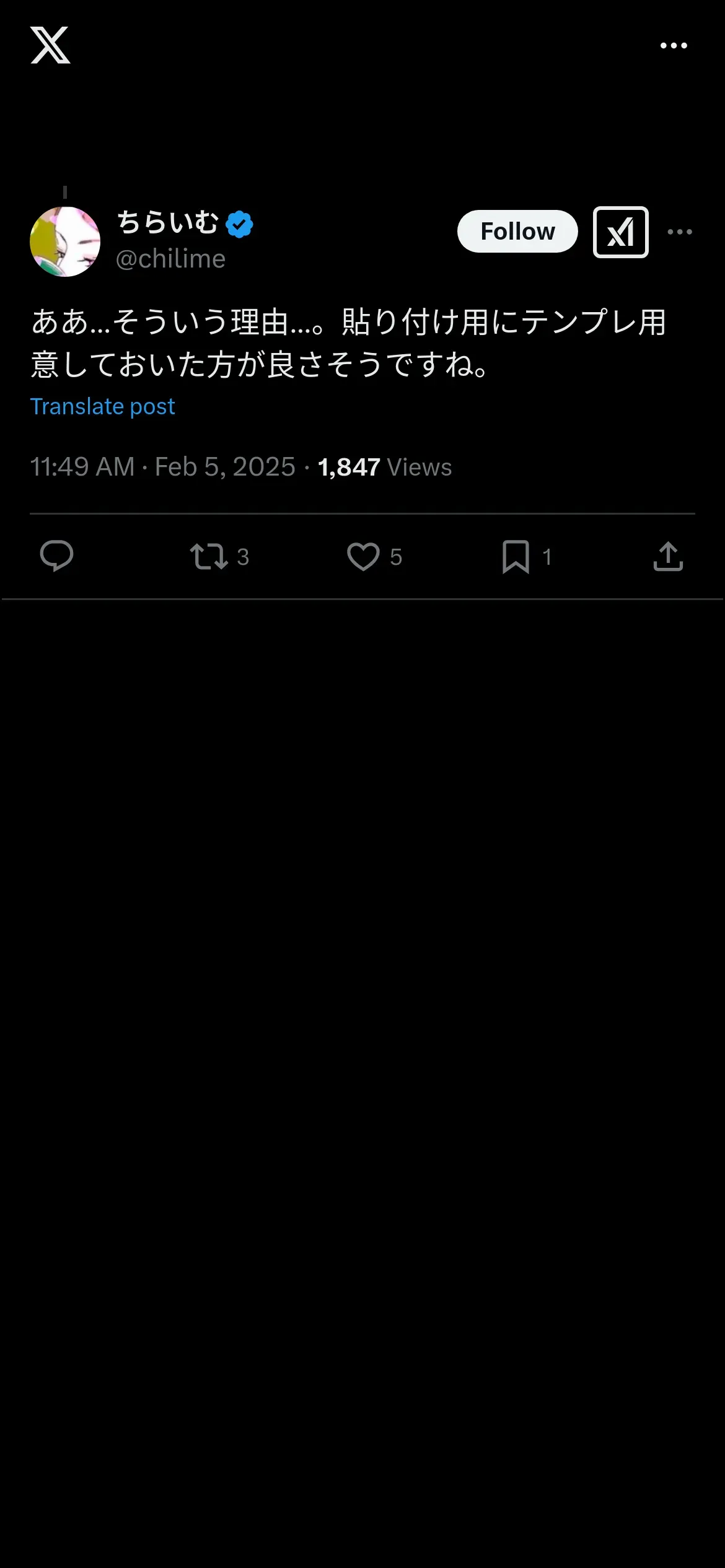Viewport: 725px width, 1568px height.
Task: Repost this post with the retweet icon
Action: click(x=209, y=556)
